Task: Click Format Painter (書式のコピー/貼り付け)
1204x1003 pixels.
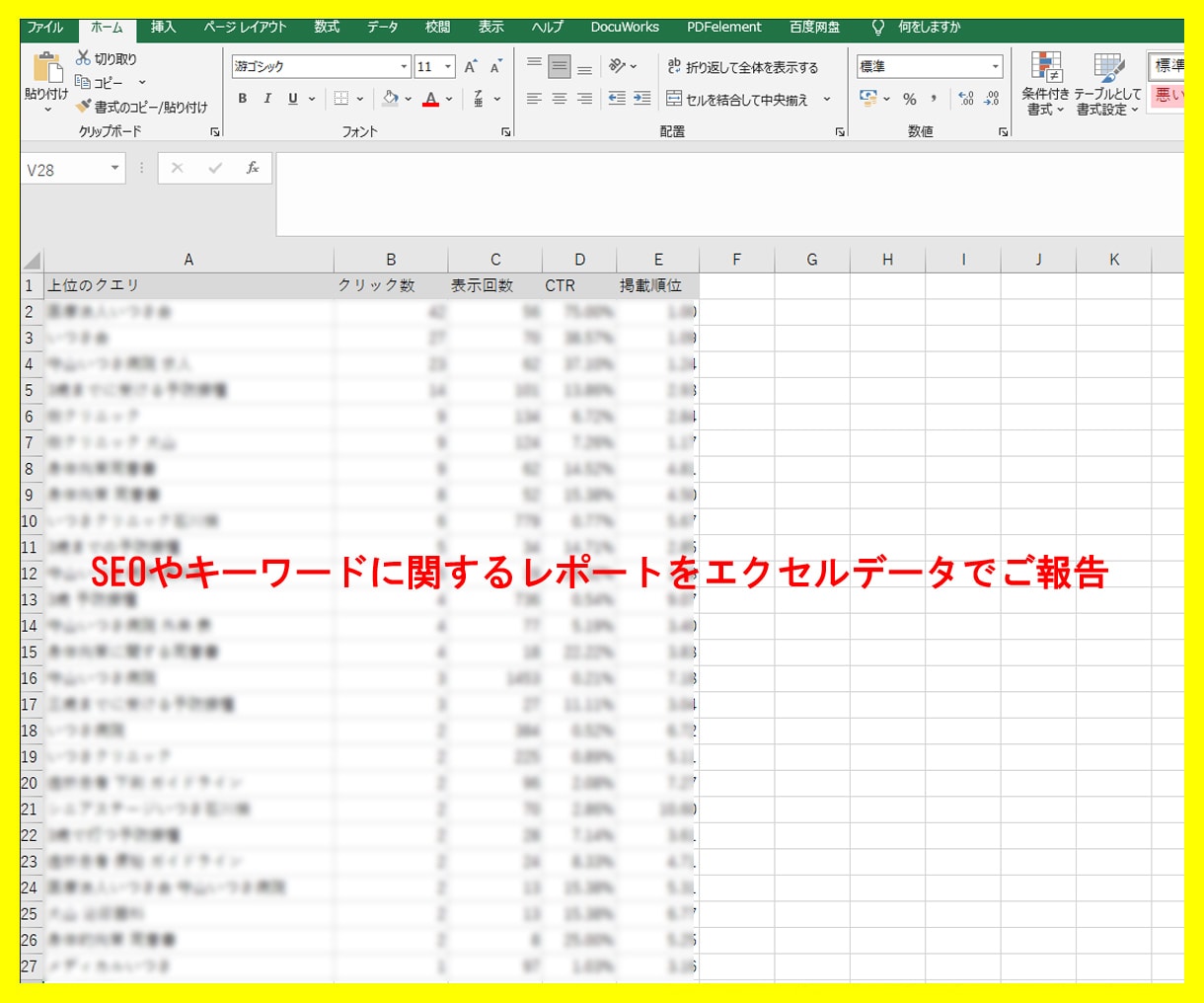Action: pyautogui.click(x=141, y=107)
